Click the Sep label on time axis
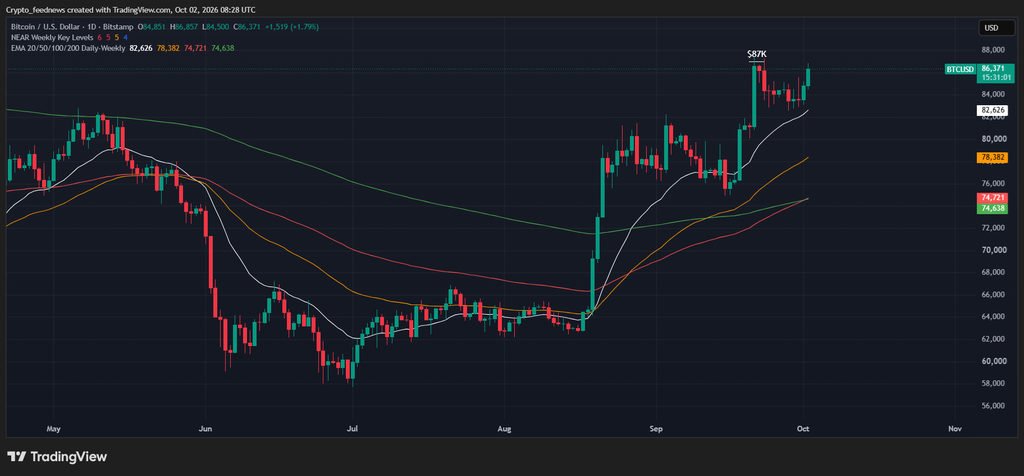Screen dimensions: 1024x476 point(656,429)
